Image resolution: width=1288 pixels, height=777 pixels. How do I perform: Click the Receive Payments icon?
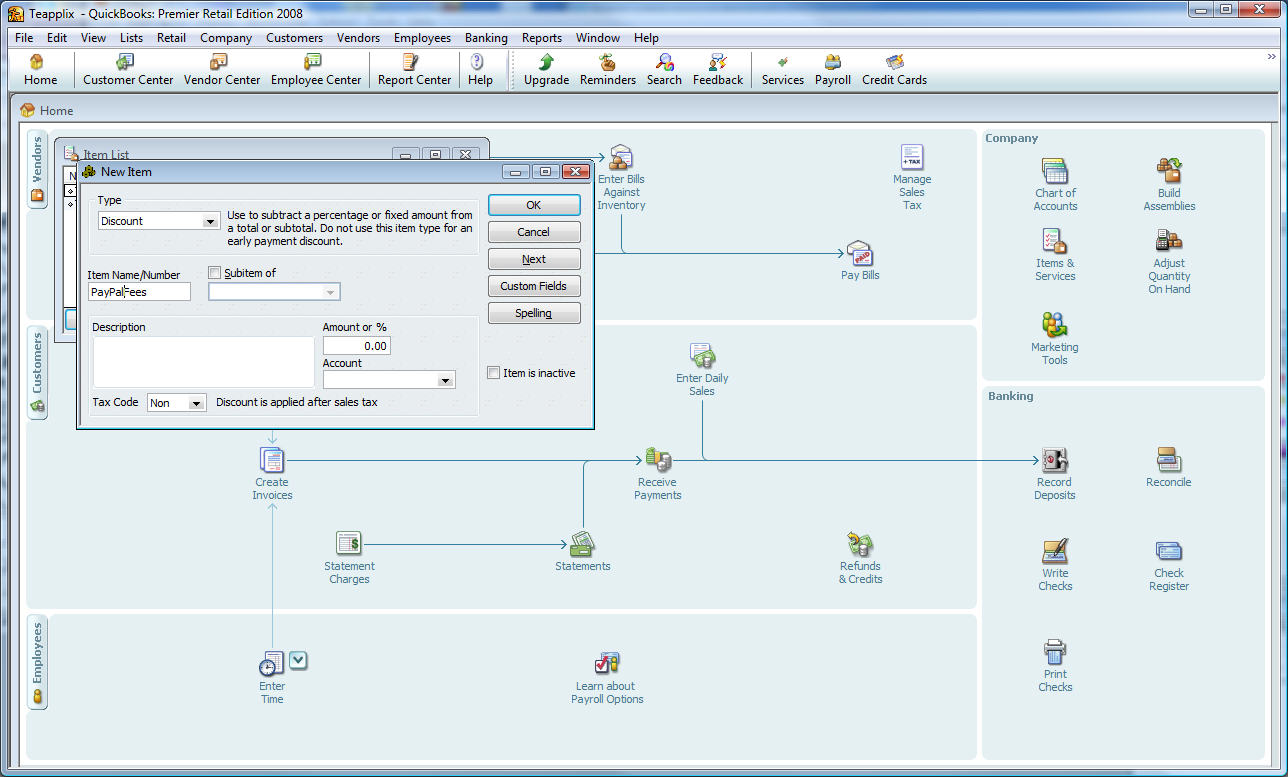[657, 474]
